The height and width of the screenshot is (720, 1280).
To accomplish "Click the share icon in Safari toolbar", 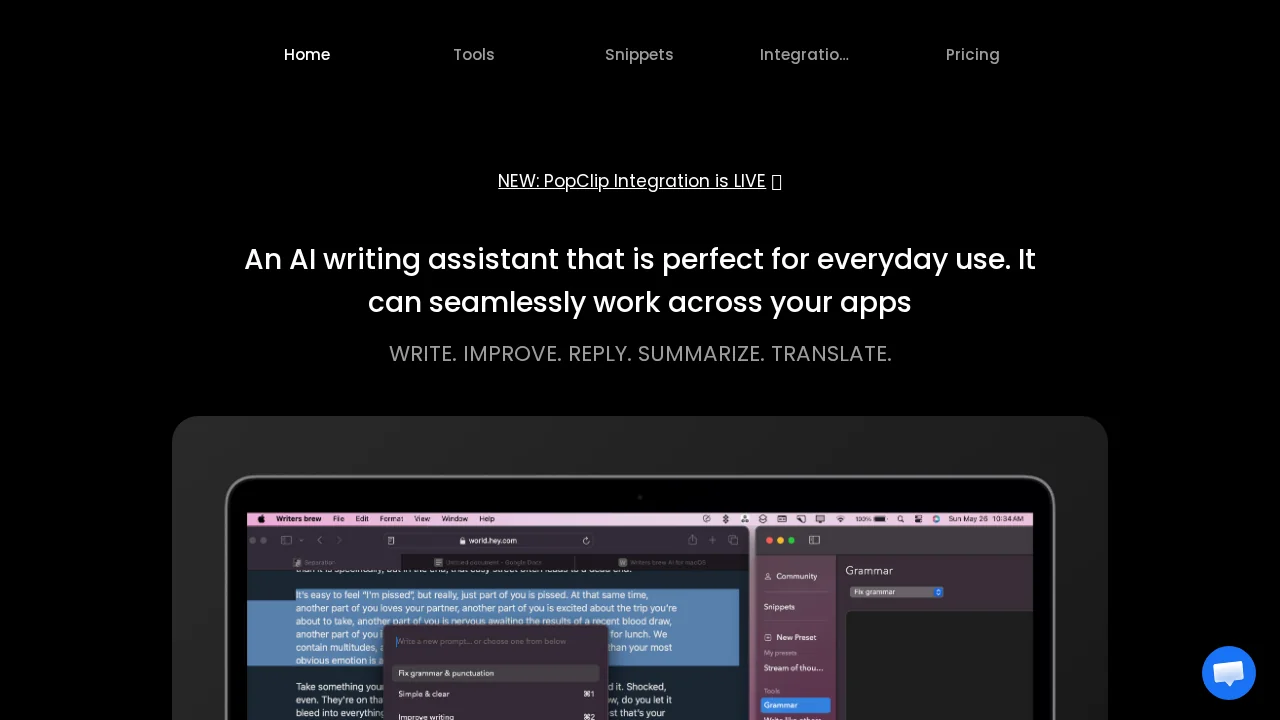I will pyautogui.click(x=692, y=539).
